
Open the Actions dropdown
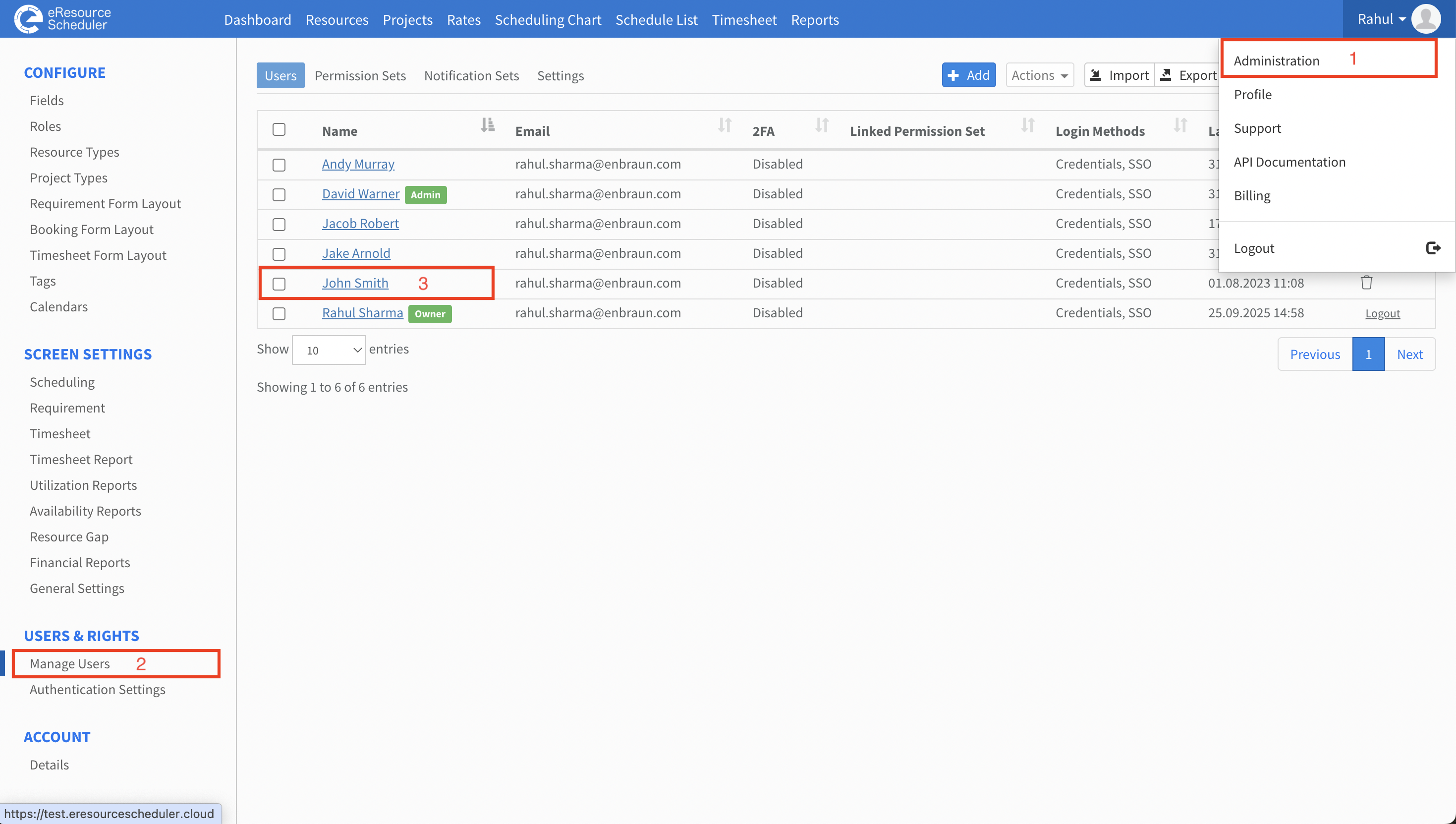click(1040, 75)
